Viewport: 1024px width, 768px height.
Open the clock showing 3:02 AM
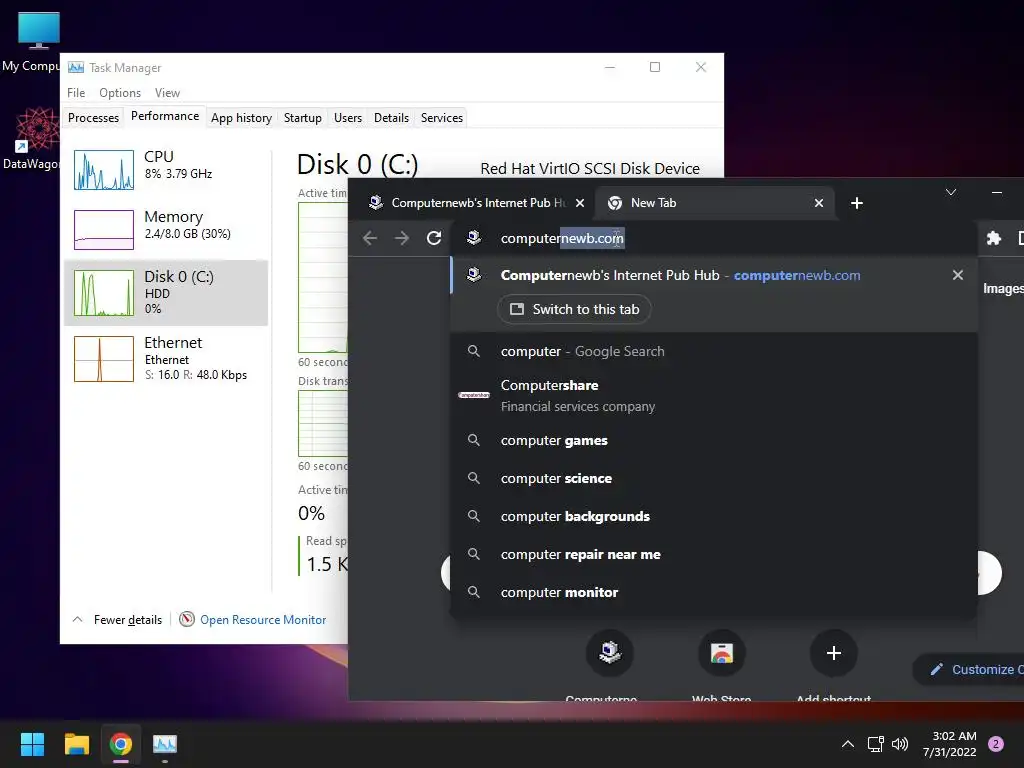950,744
